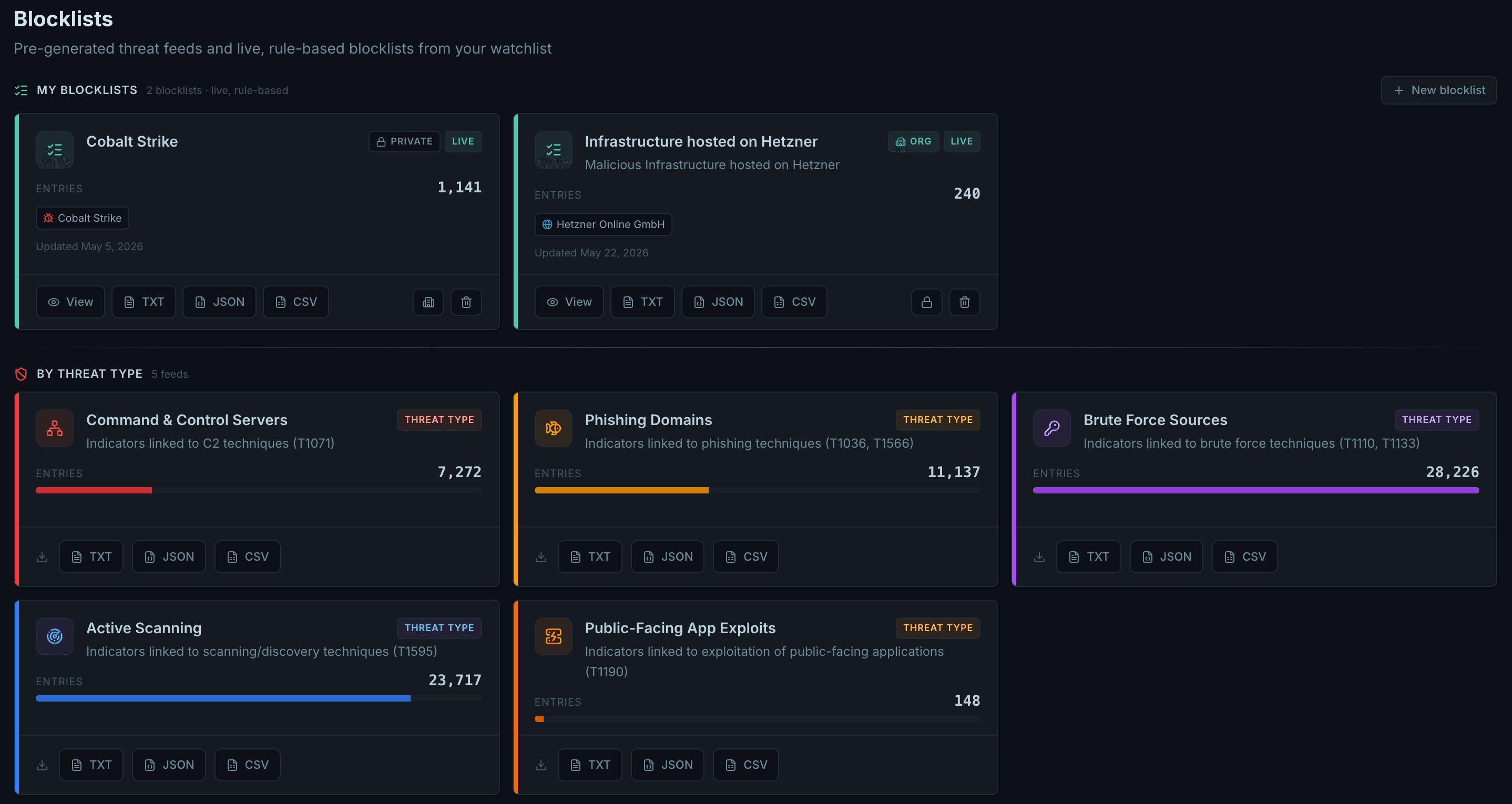The width and height of the screenshot is (1512, 804).
Task: Click the Hetzner Online GmbH network tag
Action: coord(603,224)
